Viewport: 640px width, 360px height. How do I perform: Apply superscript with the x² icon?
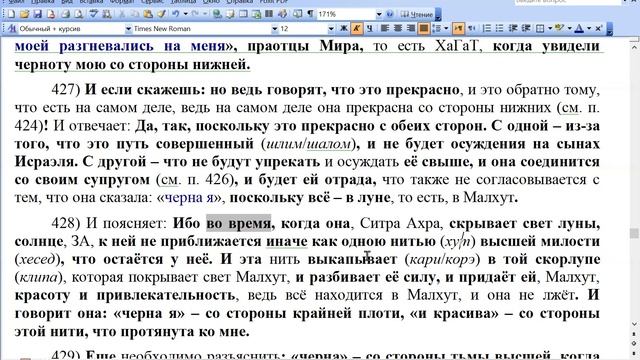(598, 28)
